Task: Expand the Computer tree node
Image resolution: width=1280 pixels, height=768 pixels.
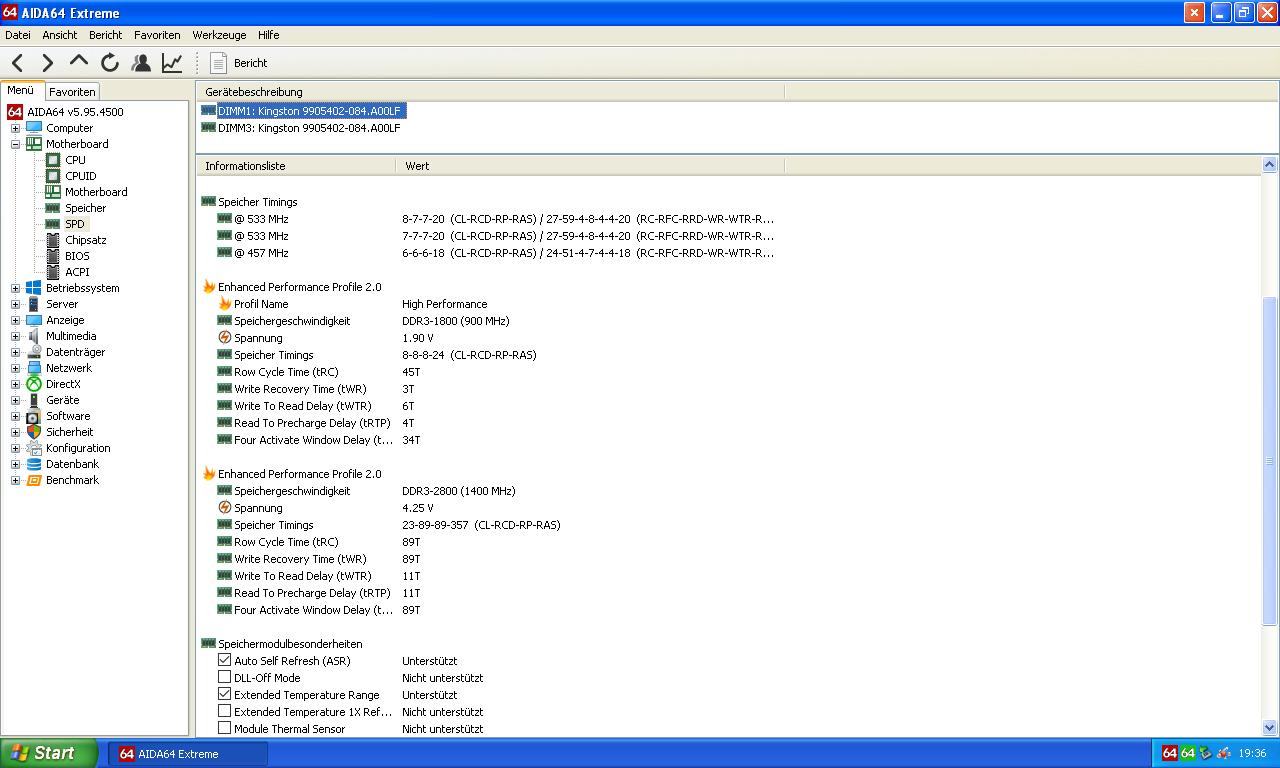Action: tap(15, 128)
